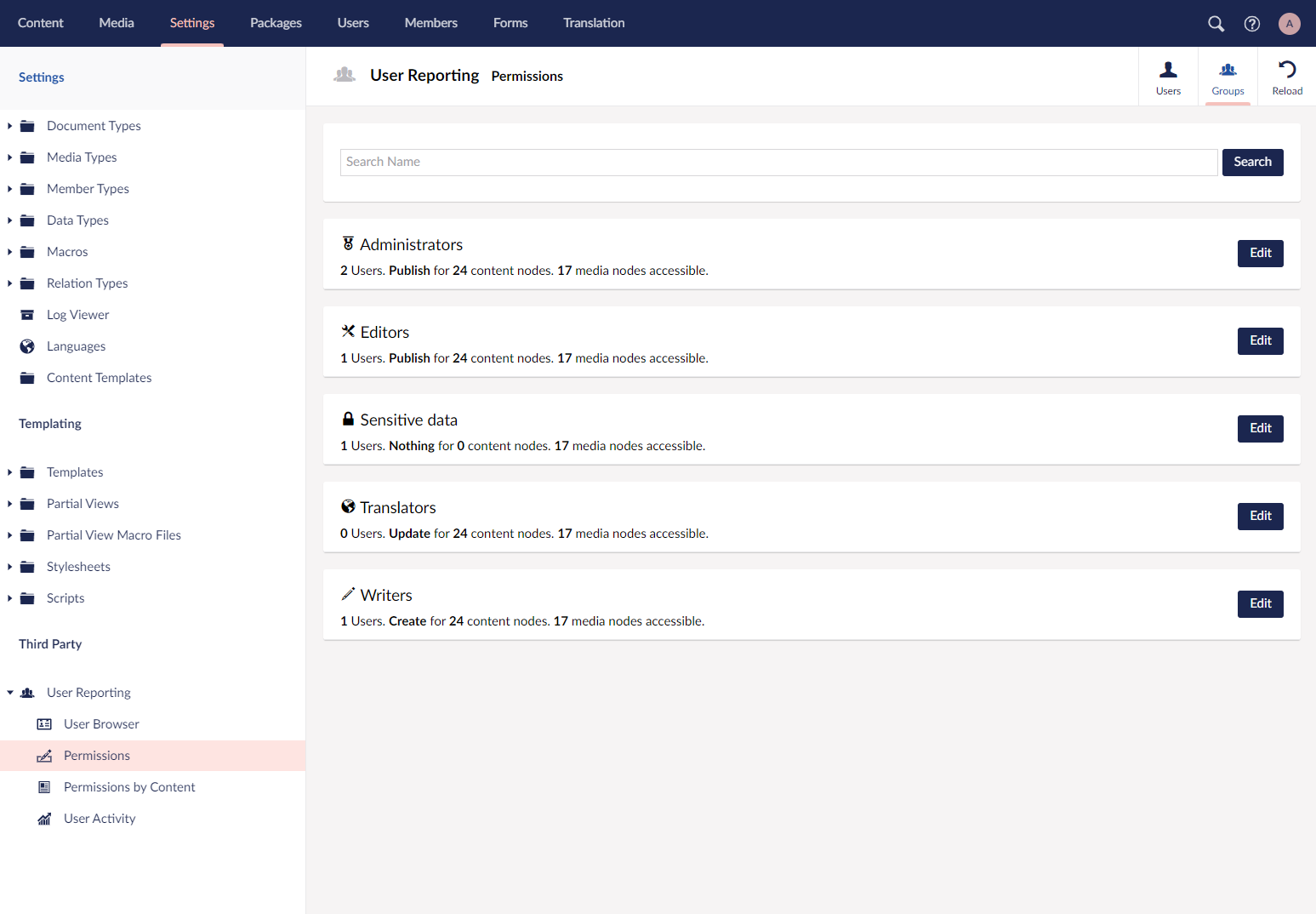Click the User Browser card icon
This screenshot has width=1316, height=914.
point(44,724)
